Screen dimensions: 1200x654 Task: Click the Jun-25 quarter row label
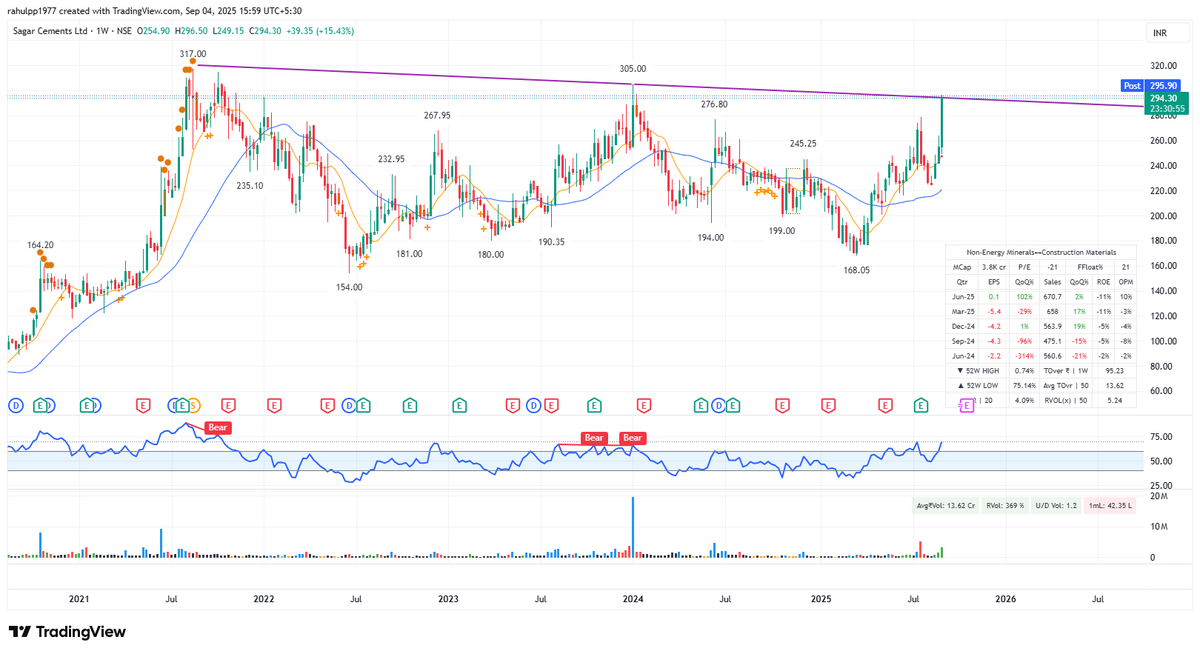961,297
